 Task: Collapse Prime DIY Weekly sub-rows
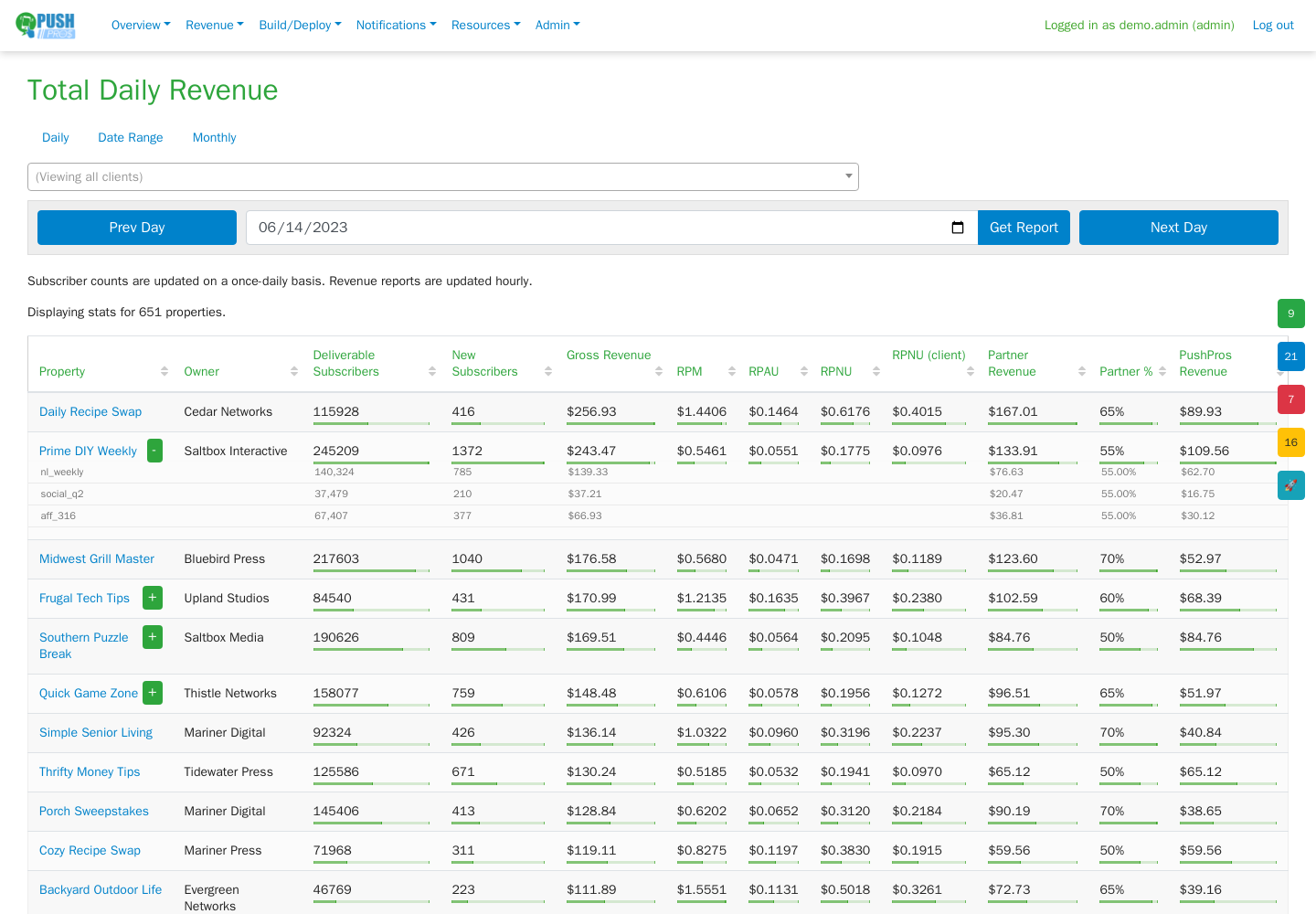click(x=154, y=451)
